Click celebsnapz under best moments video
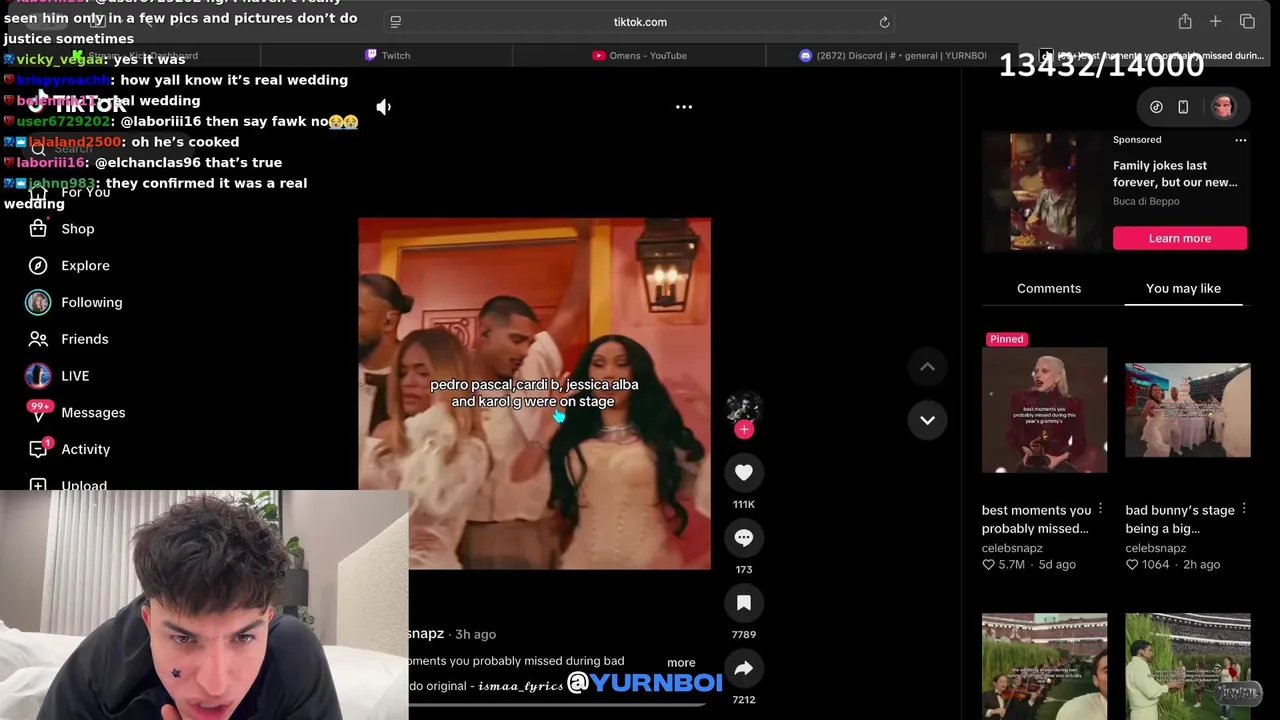 point(1012,548)
